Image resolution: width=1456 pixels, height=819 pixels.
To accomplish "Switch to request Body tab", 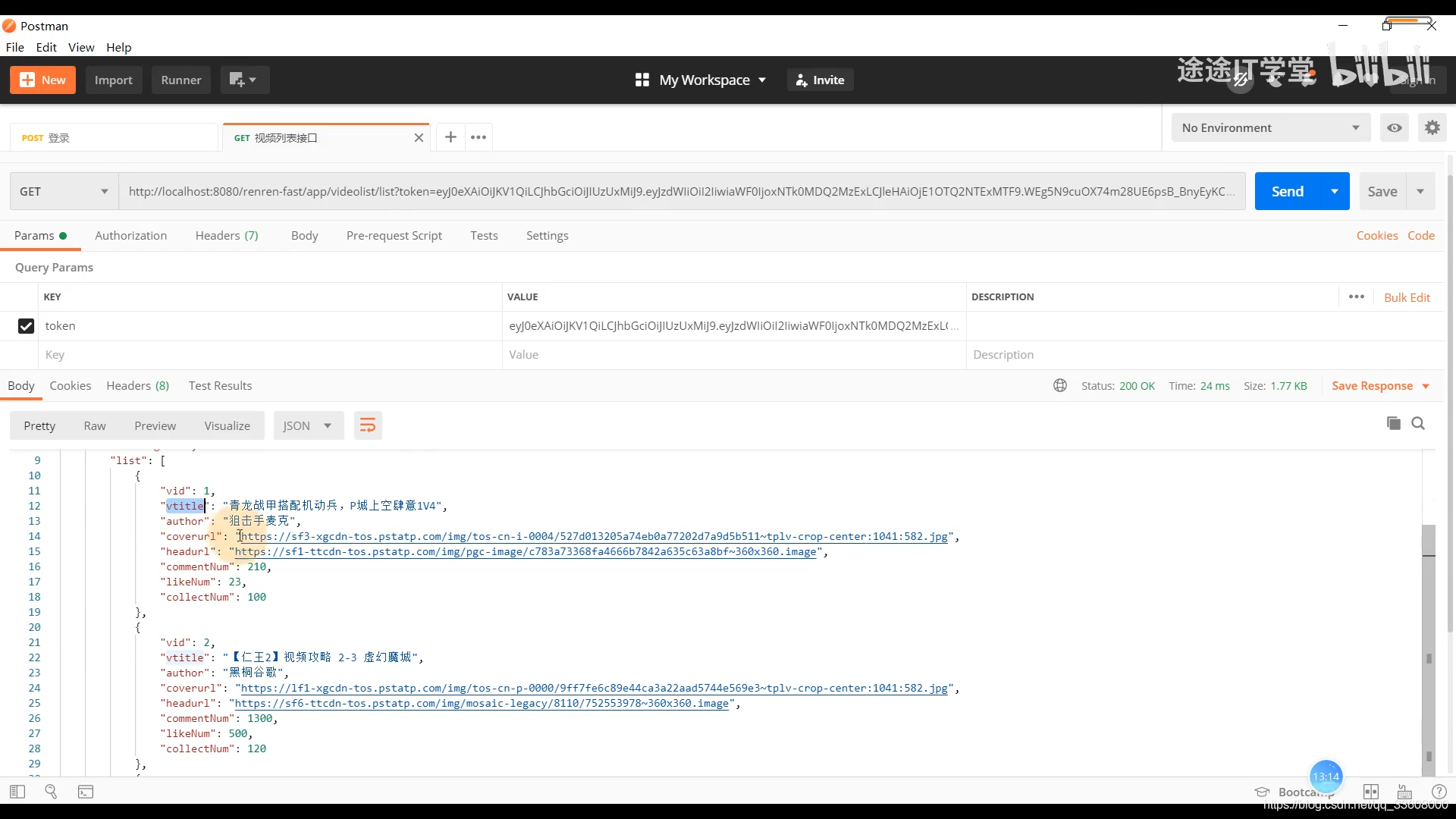I will (304, 236).
